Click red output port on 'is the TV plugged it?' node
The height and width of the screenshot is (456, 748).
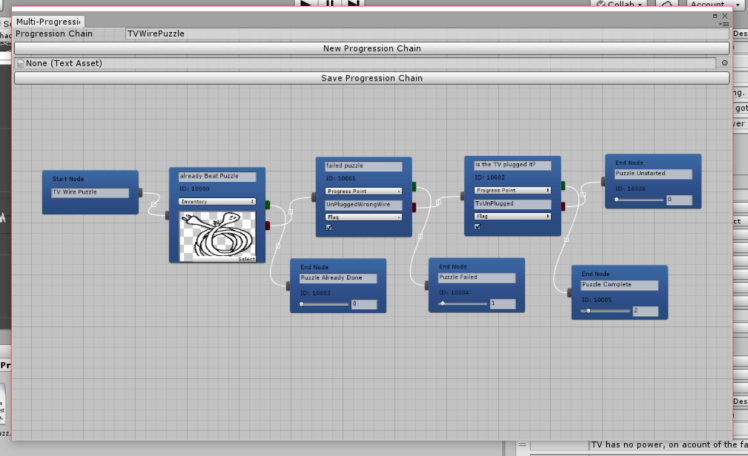point(563,207)
